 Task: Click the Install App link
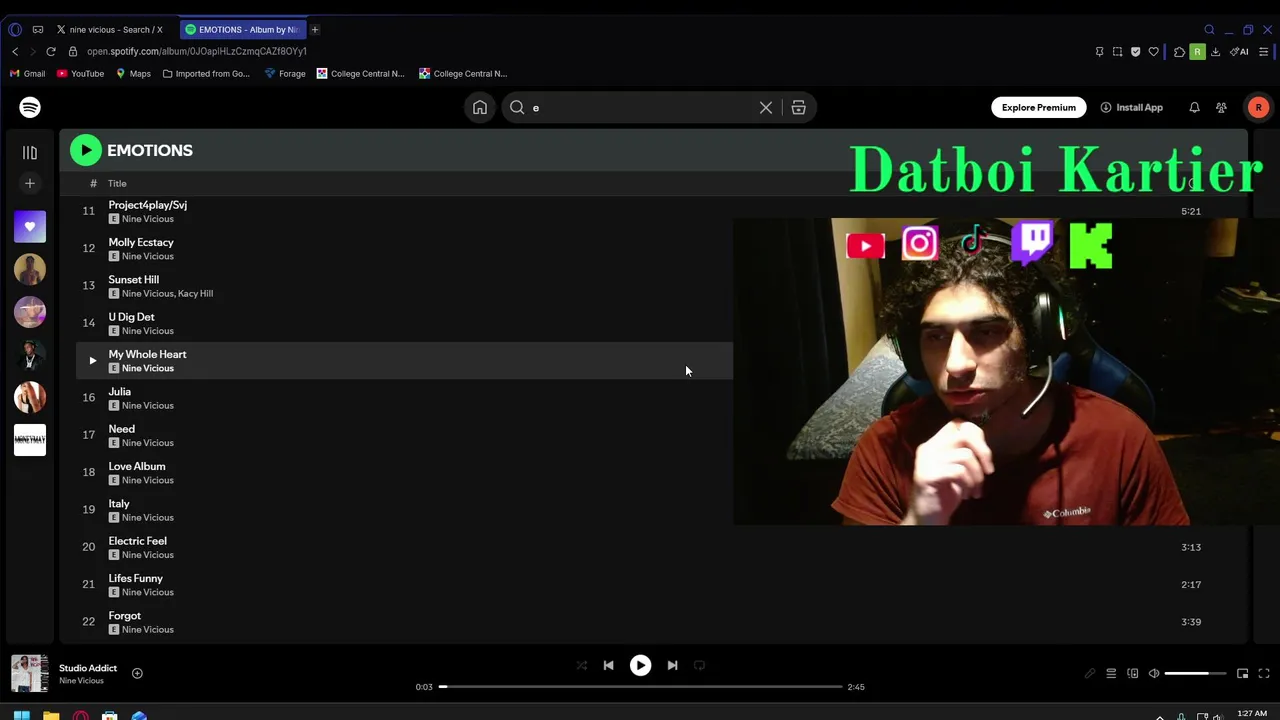pyautogui.click(x=1132, y=107)
